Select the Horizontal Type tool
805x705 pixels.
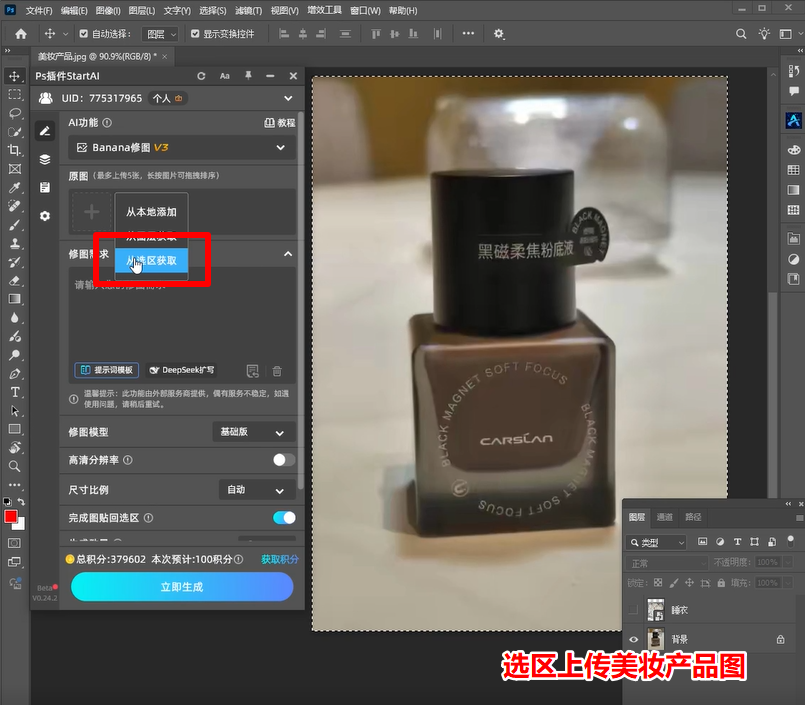pos(14,392)
